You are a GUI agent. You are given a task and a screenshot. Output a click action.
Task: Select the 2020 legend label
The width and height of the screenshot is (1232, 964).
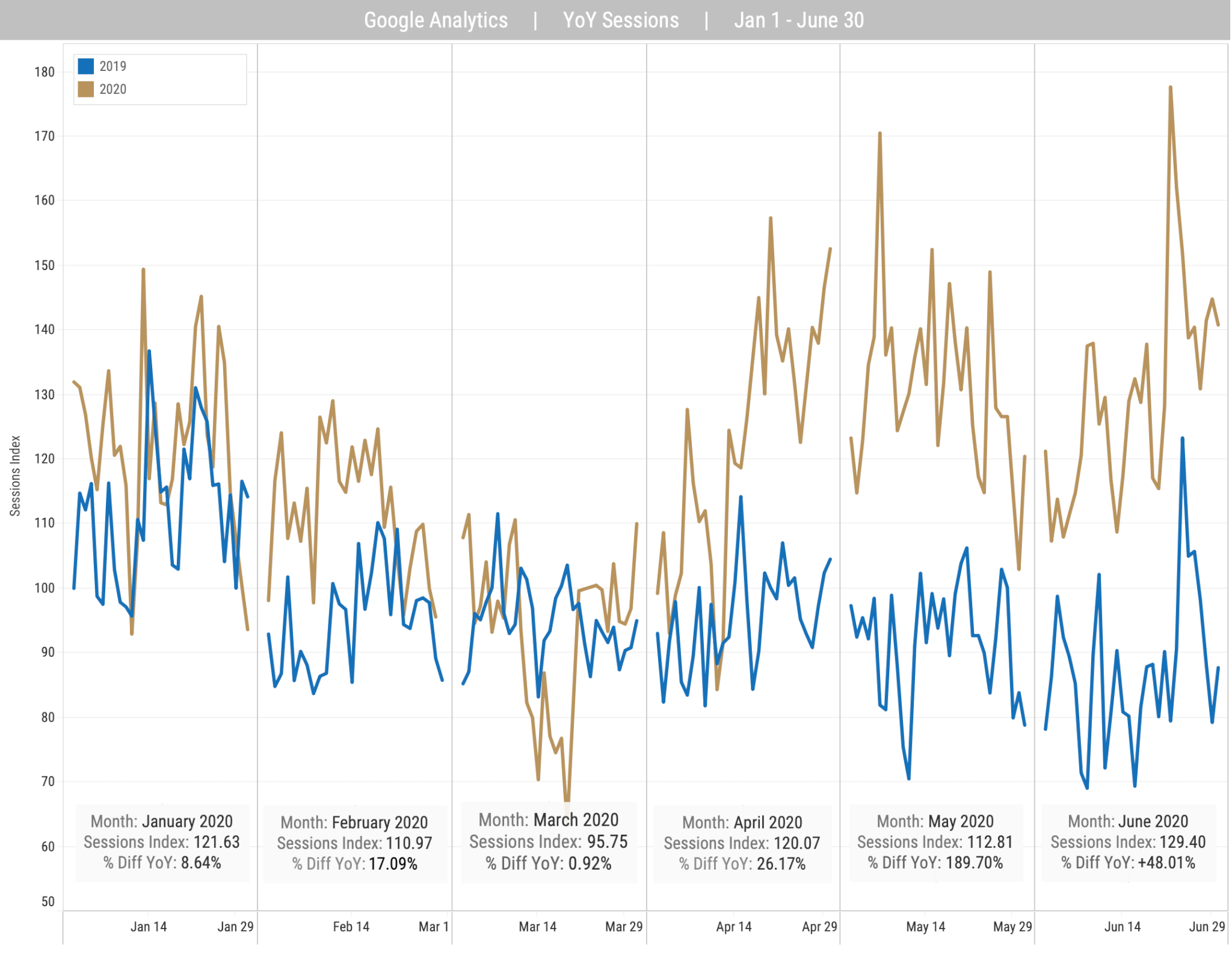(x=113, y=89)
